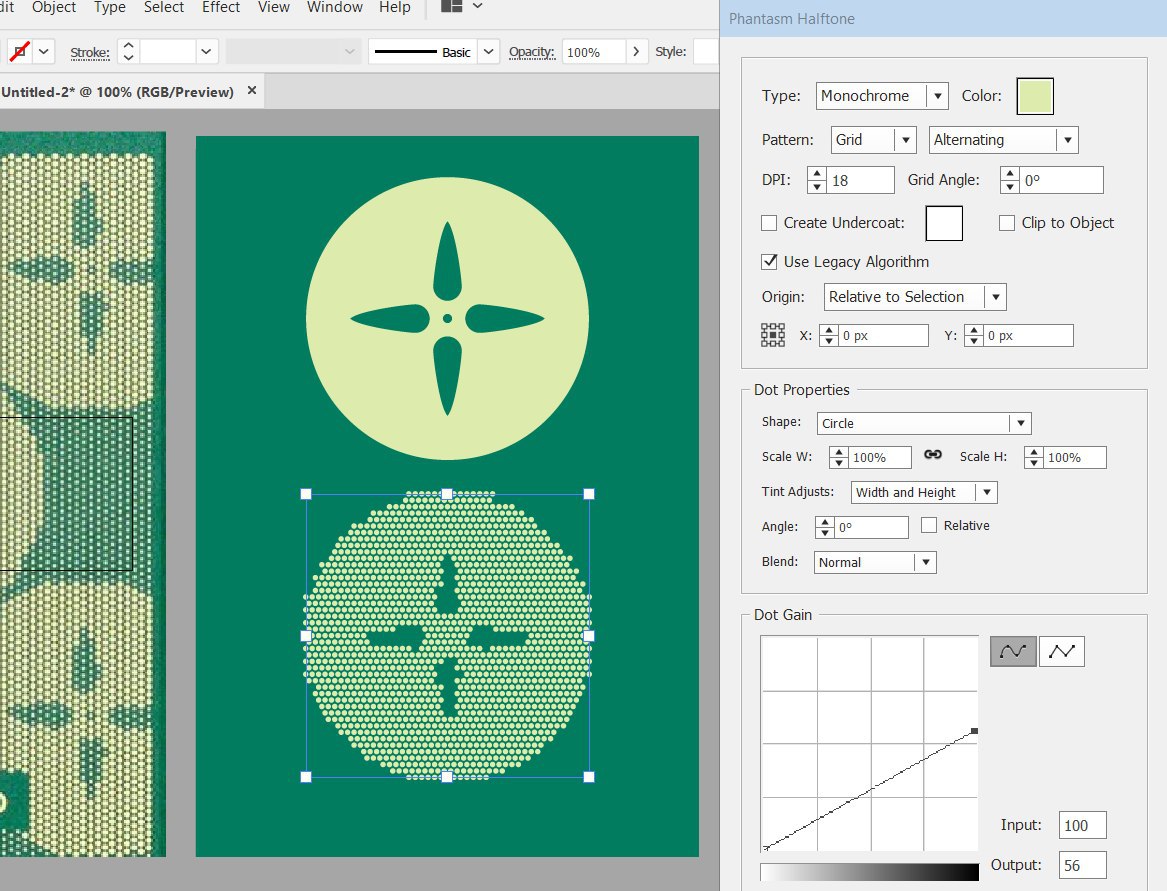Click the X offset stepper arrows
The image size is (1167, 891).
click(x=829, y=336)
